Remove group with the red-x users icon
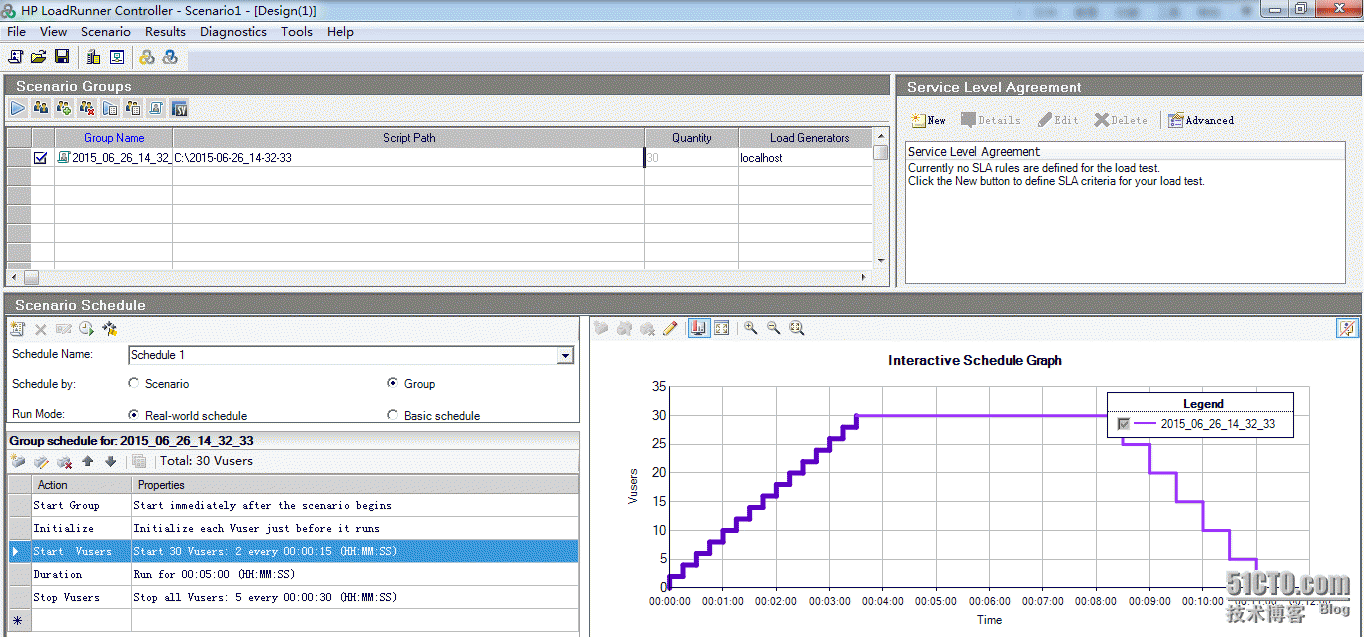Image resolution: width=1364 pixels, height=637 pixels. click(87, 108)
